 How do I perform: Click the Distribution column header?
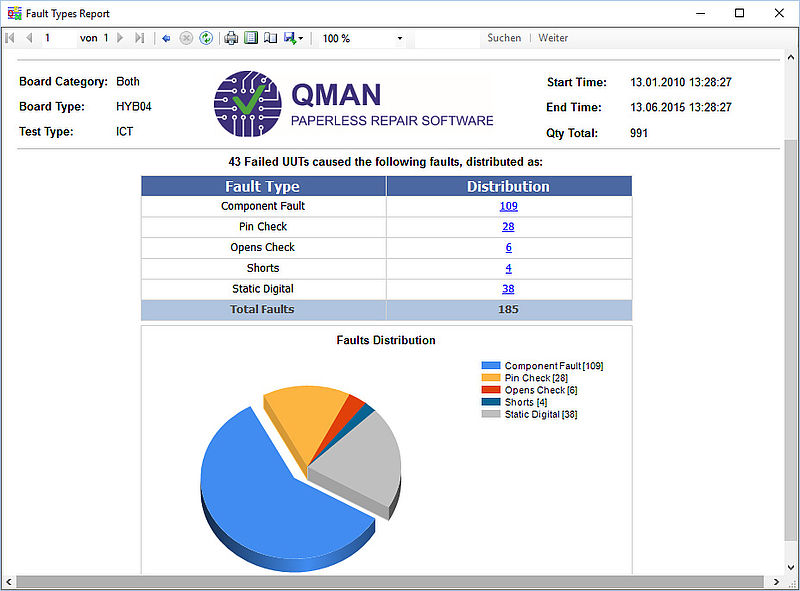coord(509,186)
